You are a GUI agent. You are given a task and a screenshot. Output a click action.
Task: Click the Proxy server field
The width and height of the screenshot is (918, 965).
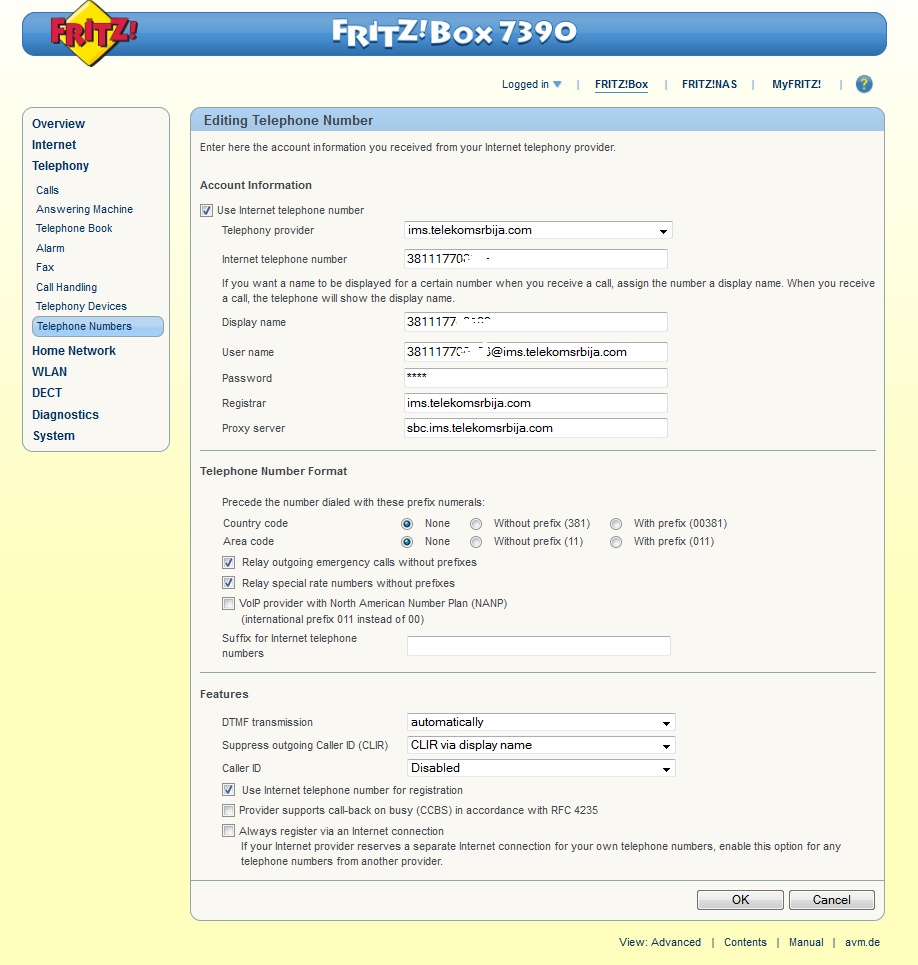(x=535, y=428)
